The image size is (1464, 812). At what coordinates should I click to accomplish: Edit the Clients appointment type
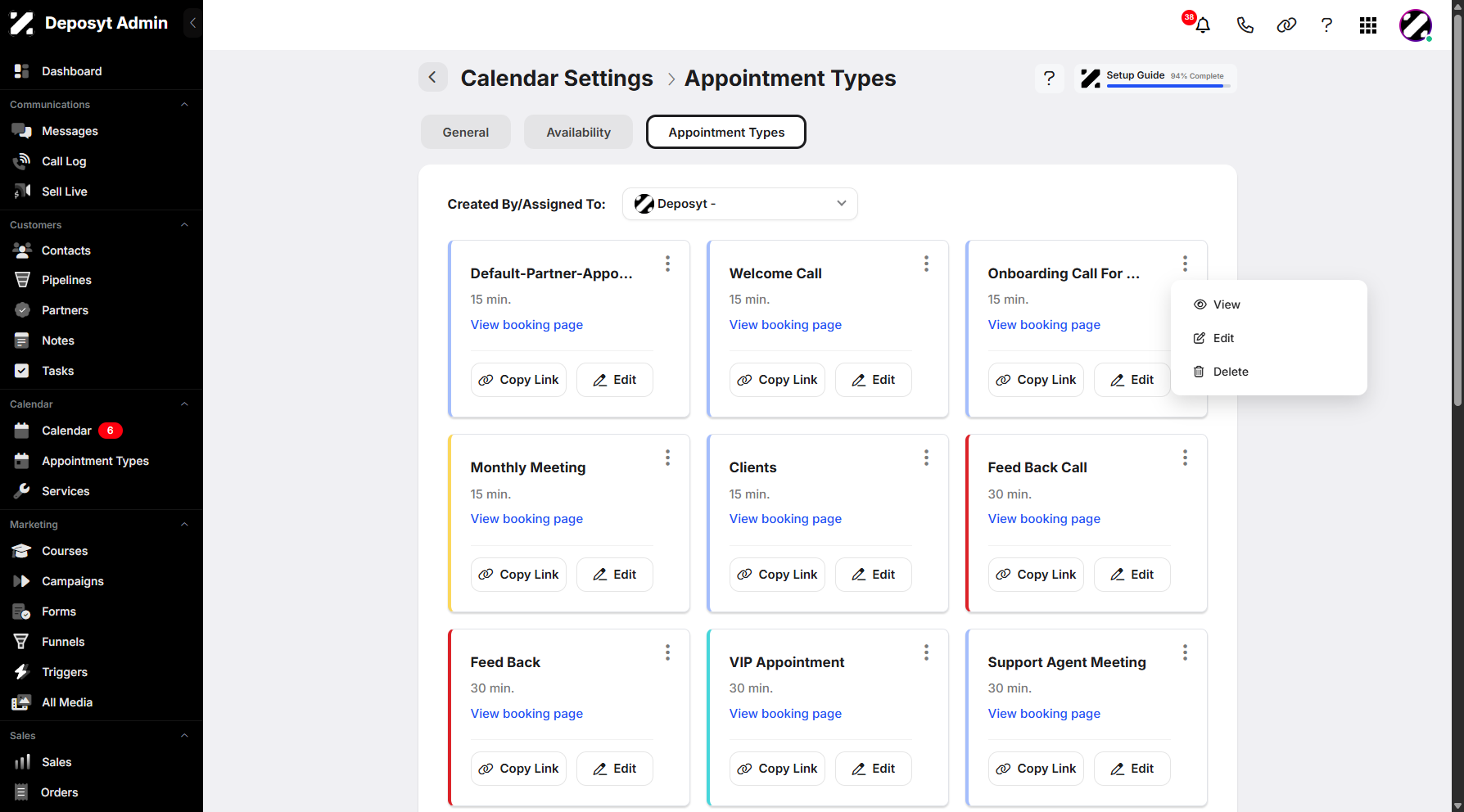coord(874,575)
